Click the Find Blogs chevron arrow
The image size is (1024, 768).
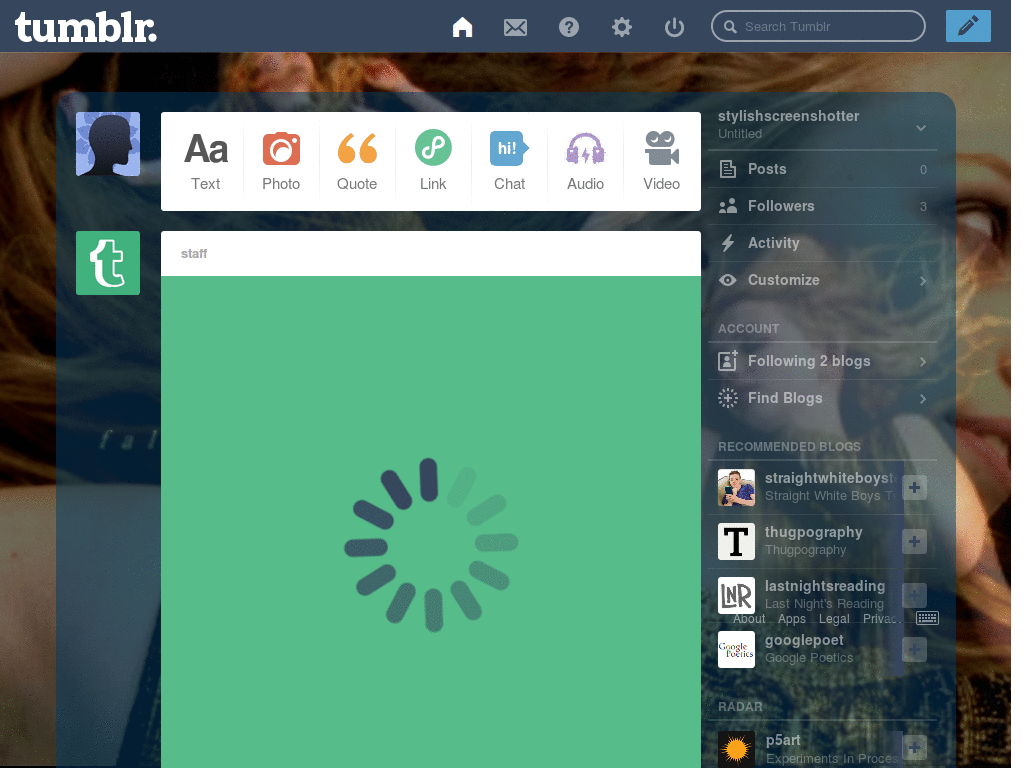(x=923, y=398)
